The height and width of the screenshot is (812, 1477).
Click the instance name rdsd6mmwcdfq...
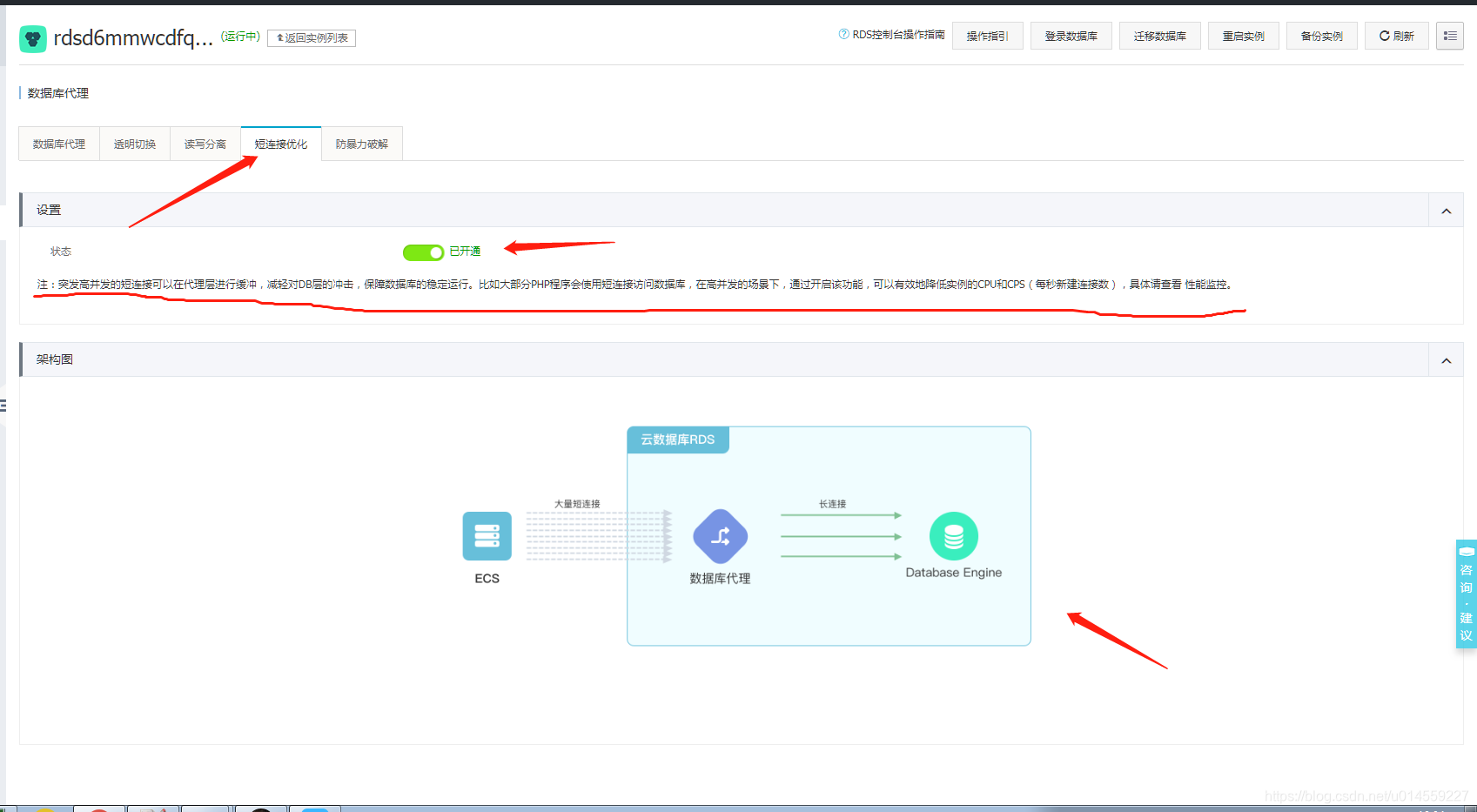(133, 38)
